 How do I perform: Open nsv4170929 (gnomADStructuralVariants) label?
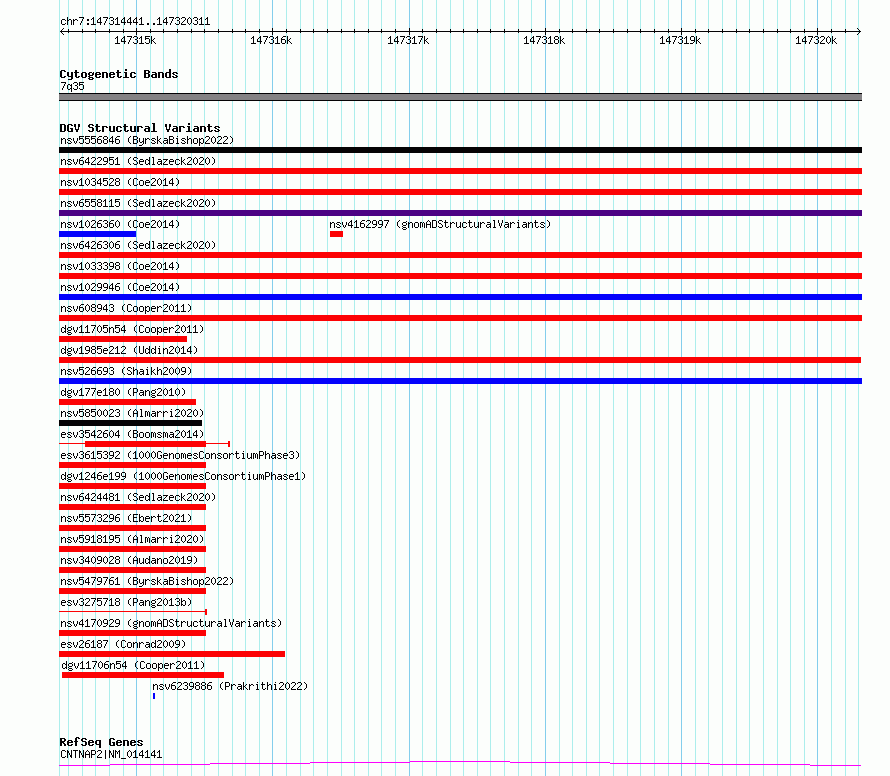(171, 623)
